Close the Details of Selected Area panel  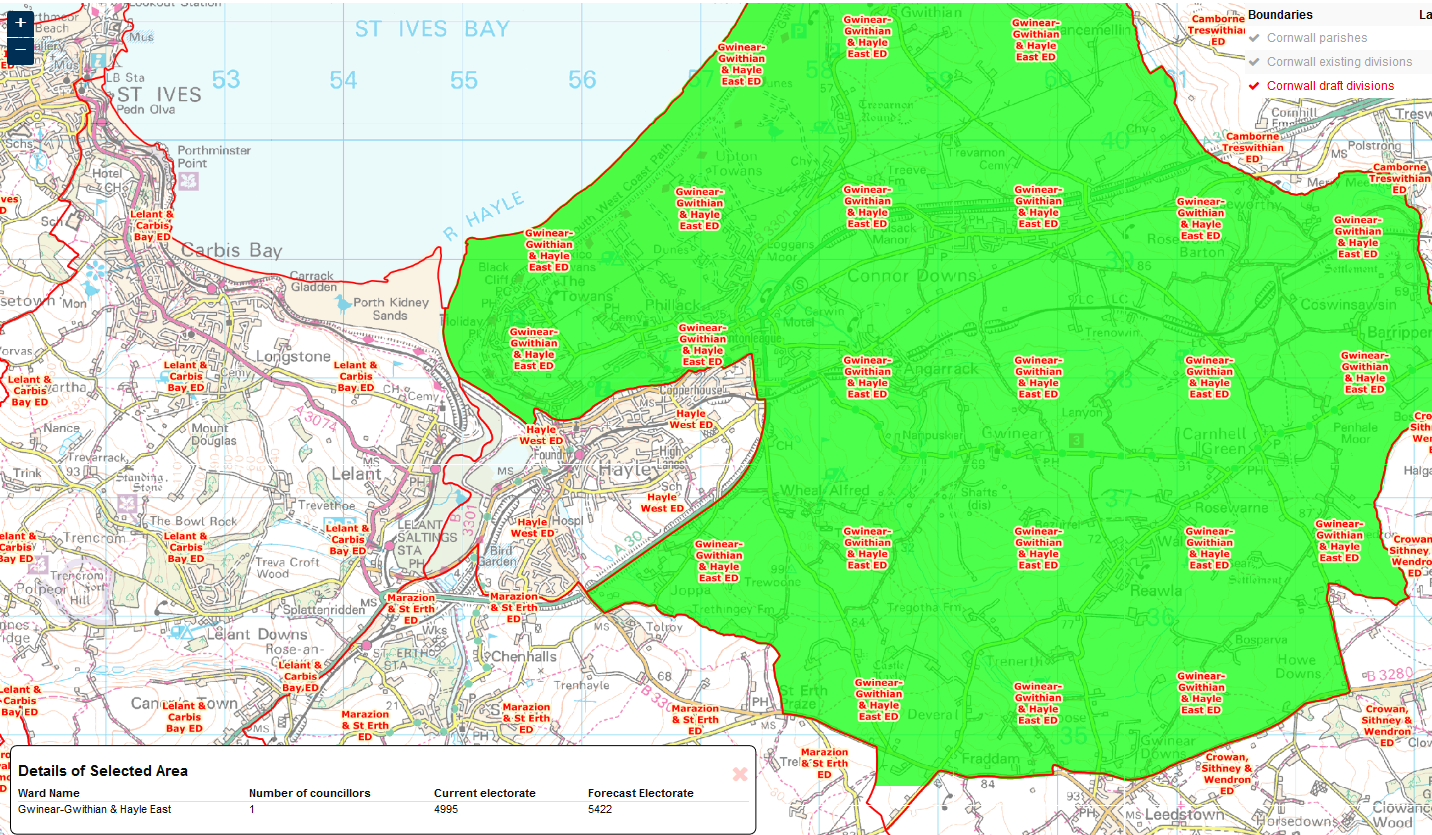pyautogui.click(x=740, y=773)
